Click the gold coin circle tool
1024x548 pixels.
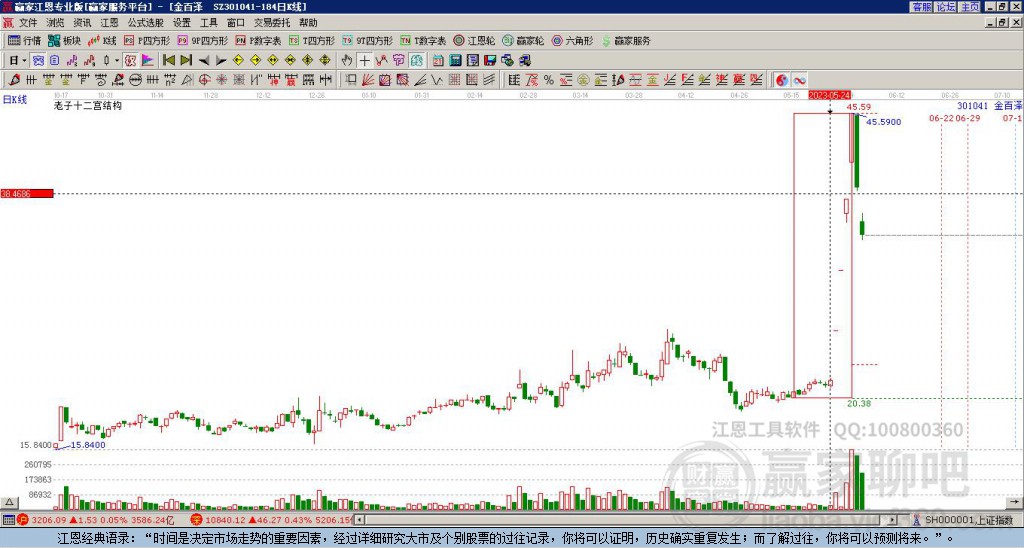tap(583, 80)
